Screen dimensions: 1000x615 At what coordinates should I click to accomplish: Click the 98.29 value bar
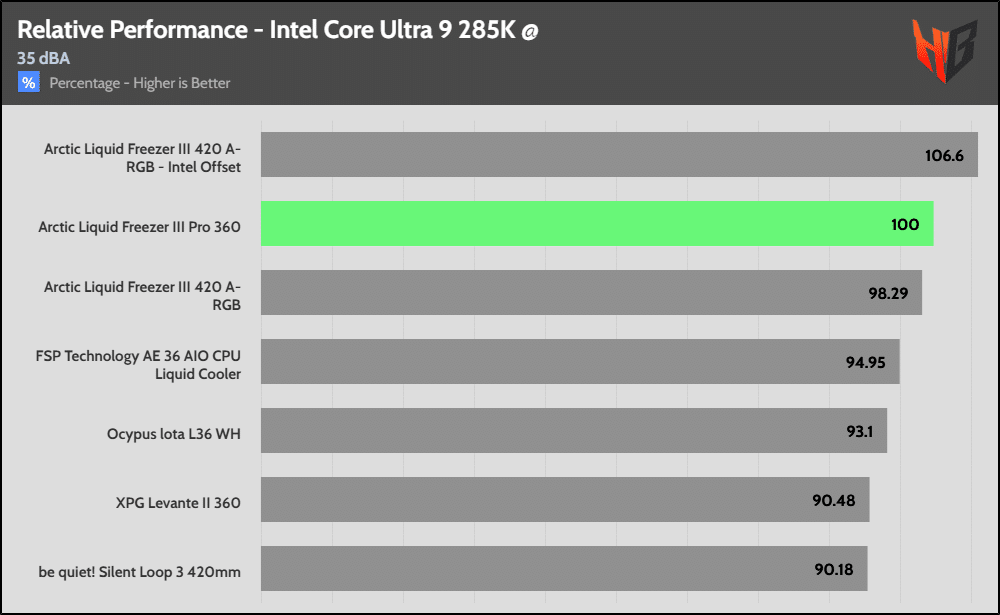591,292
